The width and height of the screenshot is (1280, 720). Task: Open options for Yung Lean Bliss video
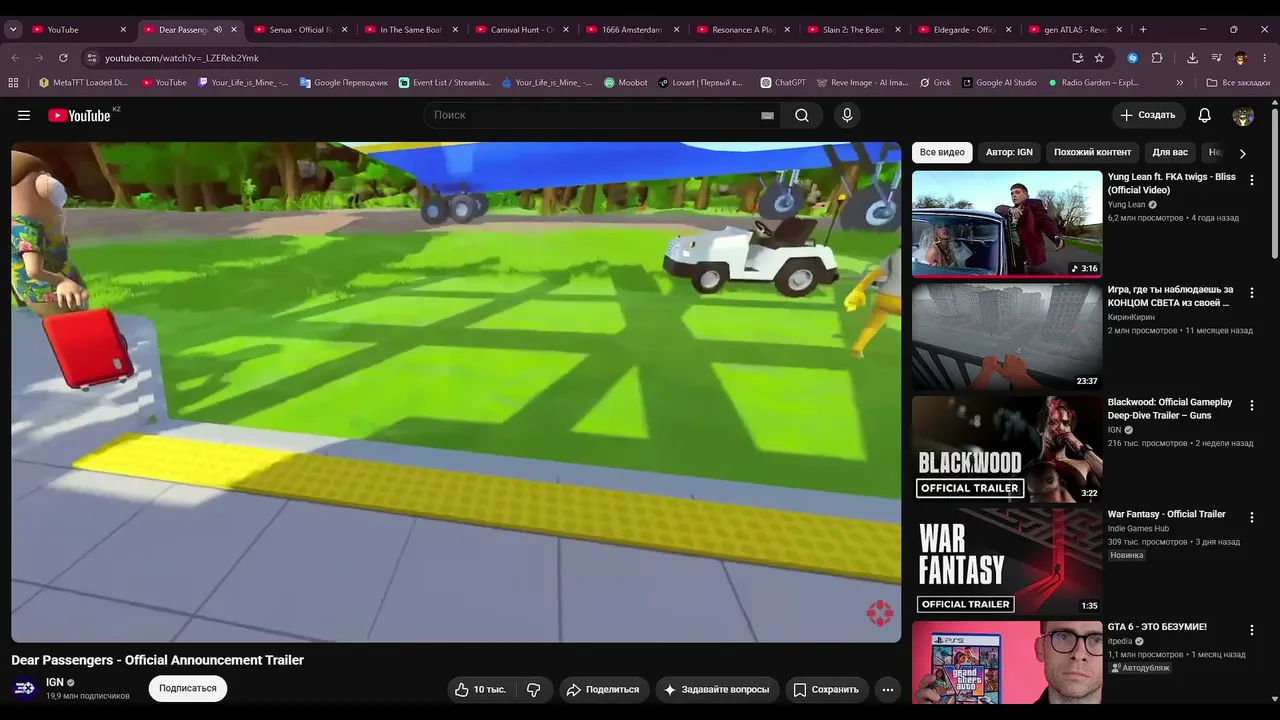pyautogui.click(x=1251, y=180)
